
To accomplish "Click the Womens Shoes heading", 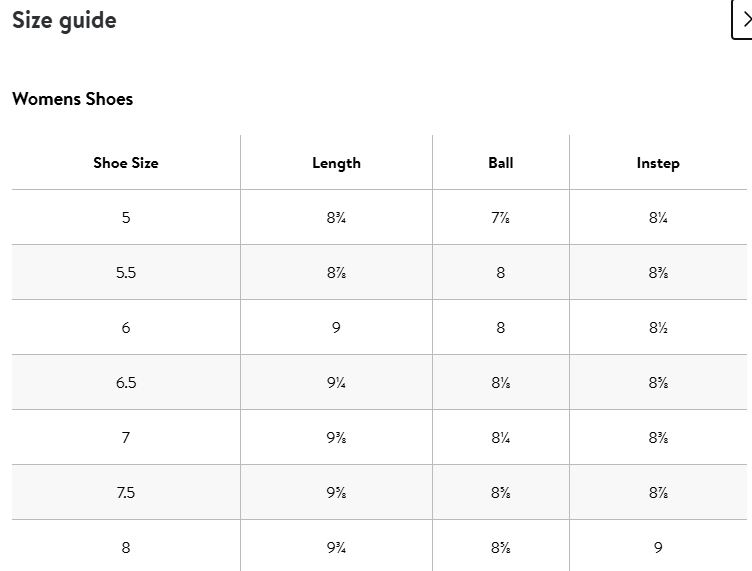I will coord(72,99).
